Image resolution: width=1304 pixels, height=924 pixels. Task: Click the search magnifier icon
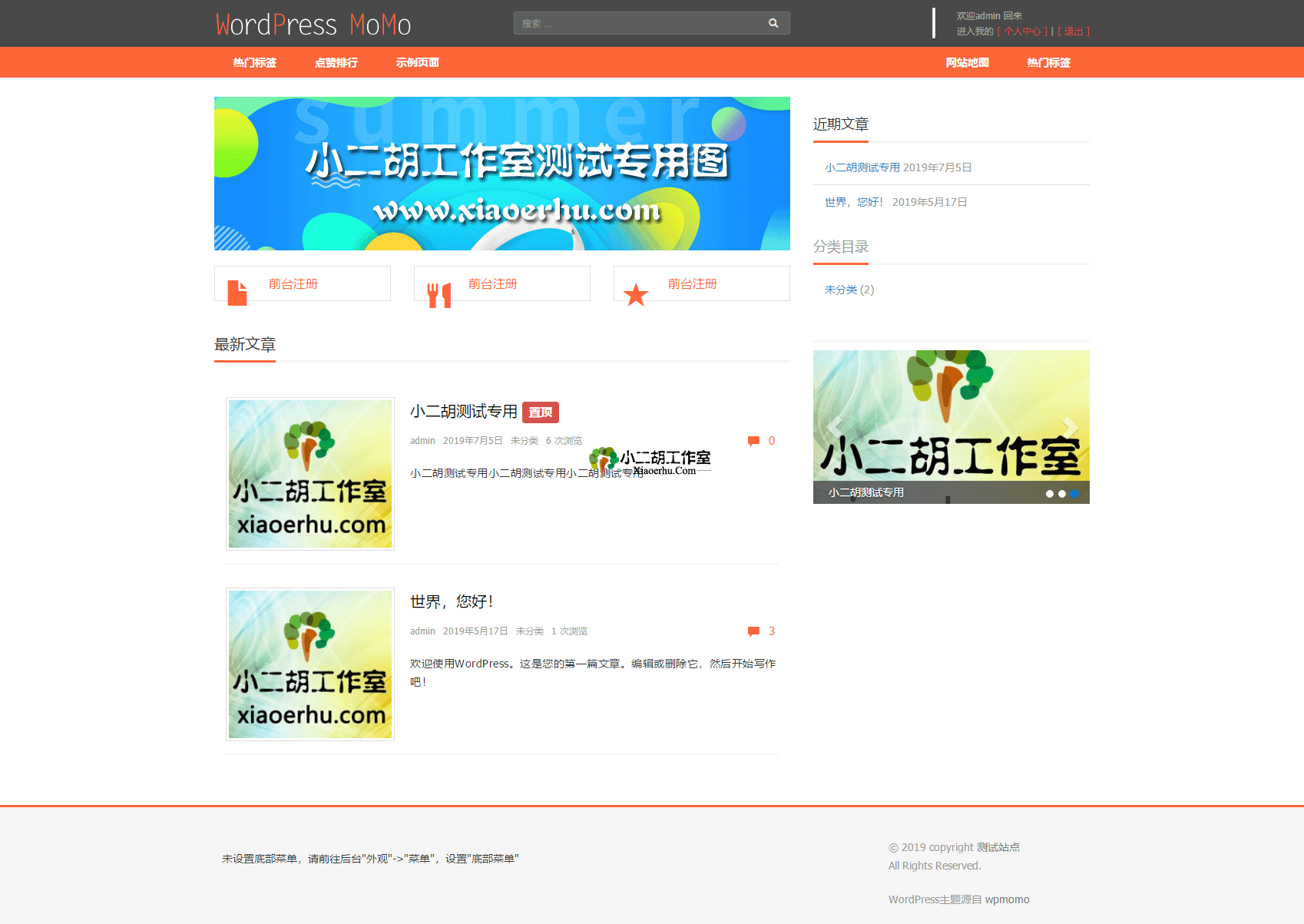click(773, 23)
